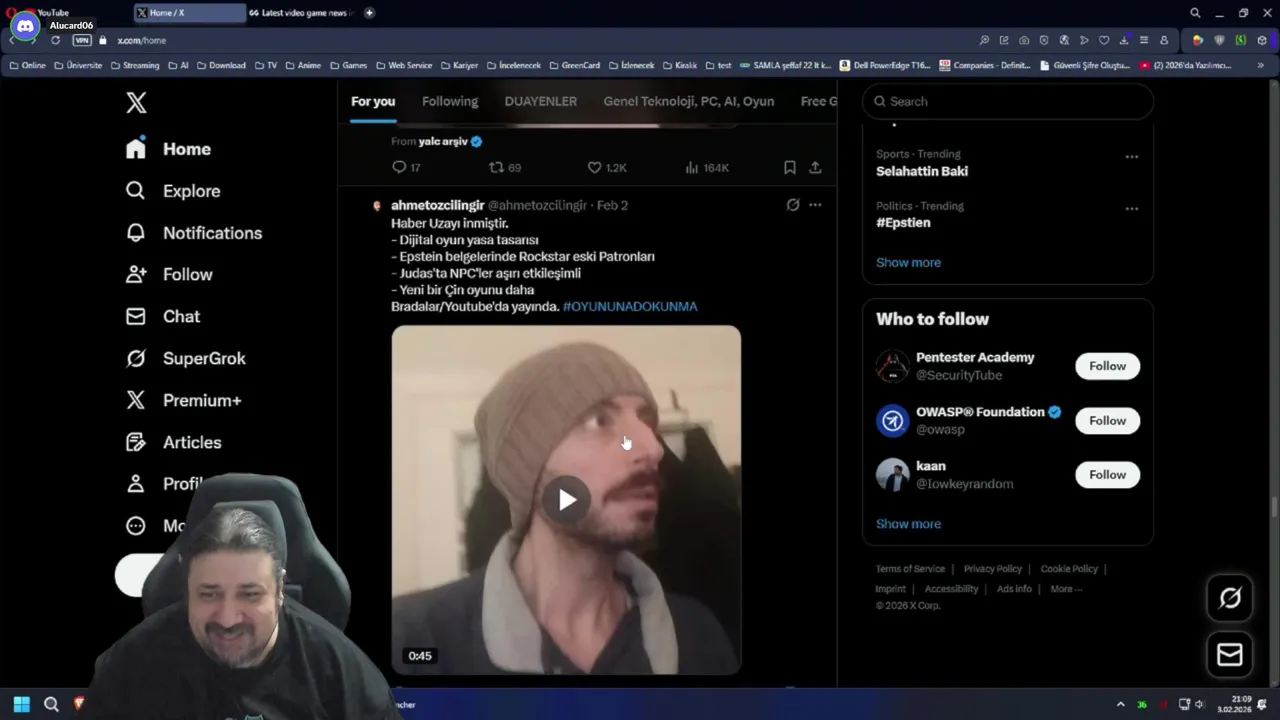Viewport: 1280px width, 720px height.
Task: Open the Cookie Policy link
Action: (x=1069, y=569)
